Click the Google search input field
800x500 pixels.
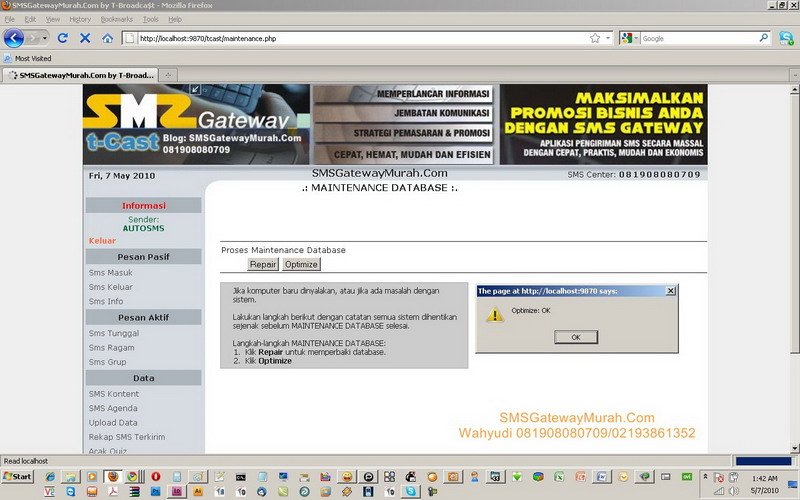699,38
